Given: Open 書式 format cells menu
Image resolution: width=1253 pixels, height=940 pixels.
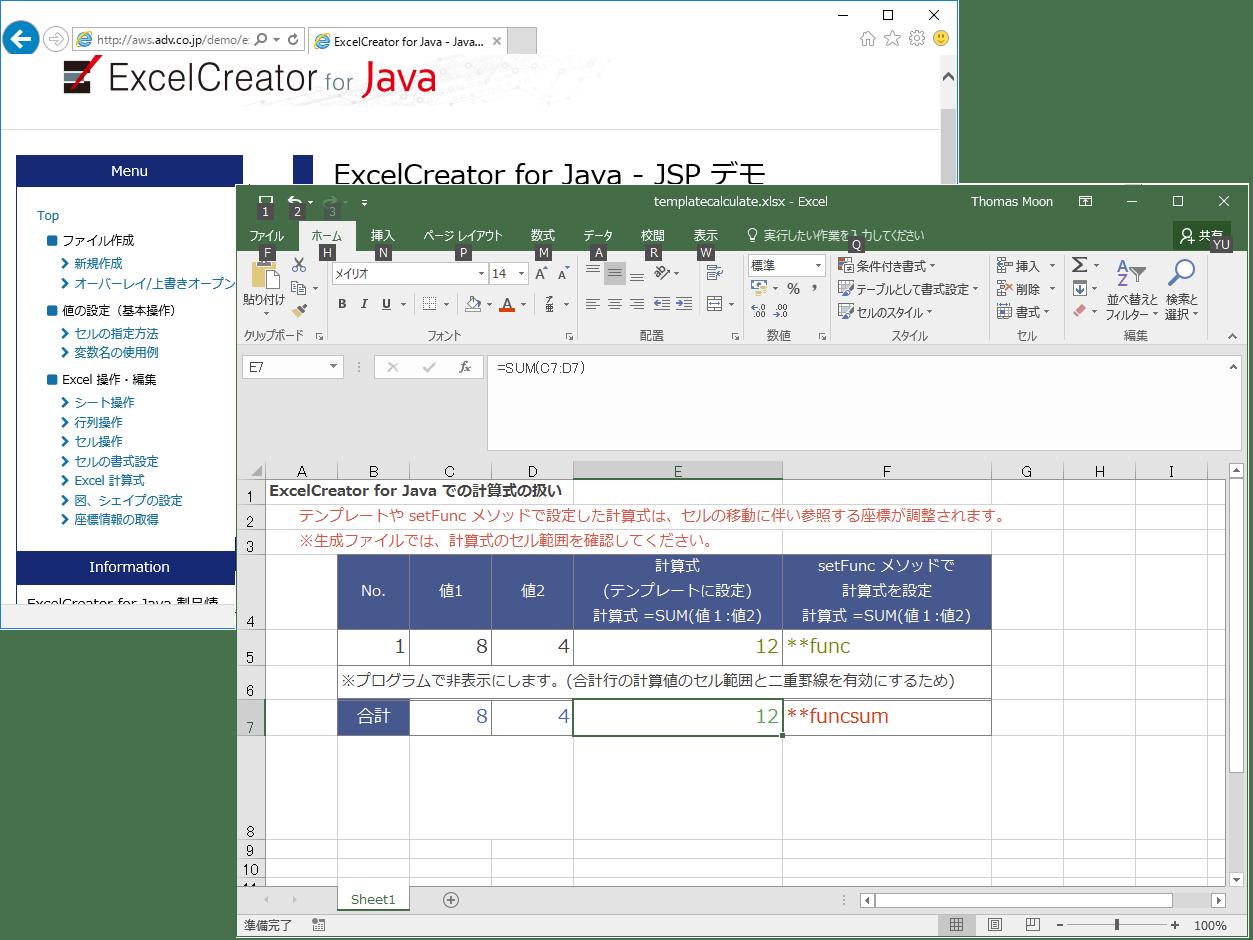Looking at the screenshot, I should 1023,312.
